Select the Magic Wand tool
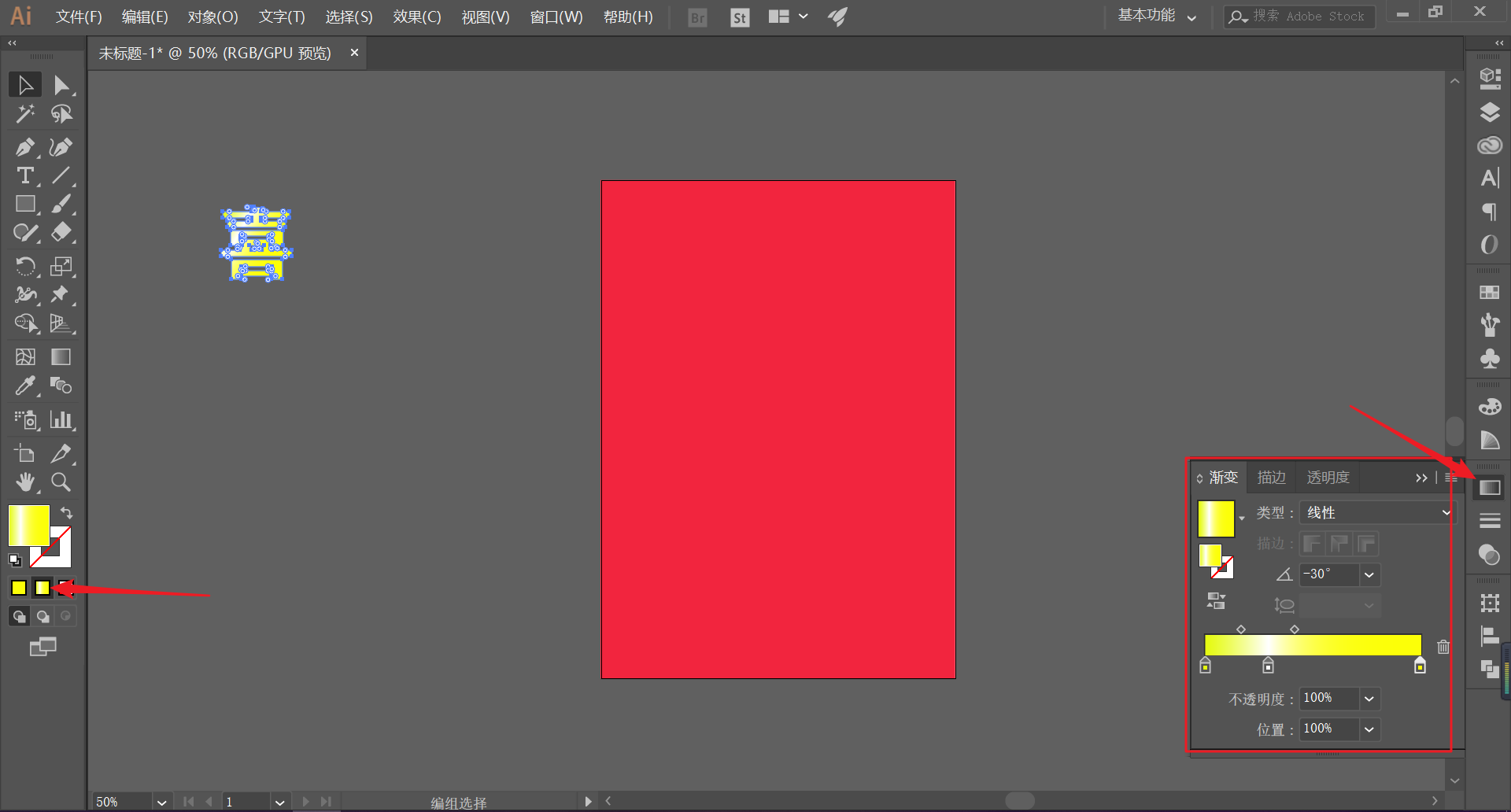This screenshot has height=812, width=1511. [x=25, y=114]
